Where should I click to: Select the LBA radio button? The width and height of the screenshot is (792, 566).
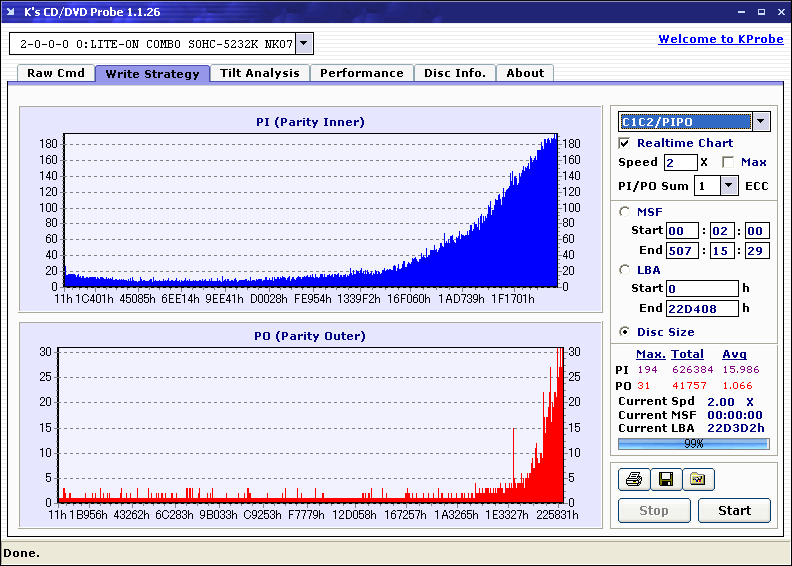[625, 270]
